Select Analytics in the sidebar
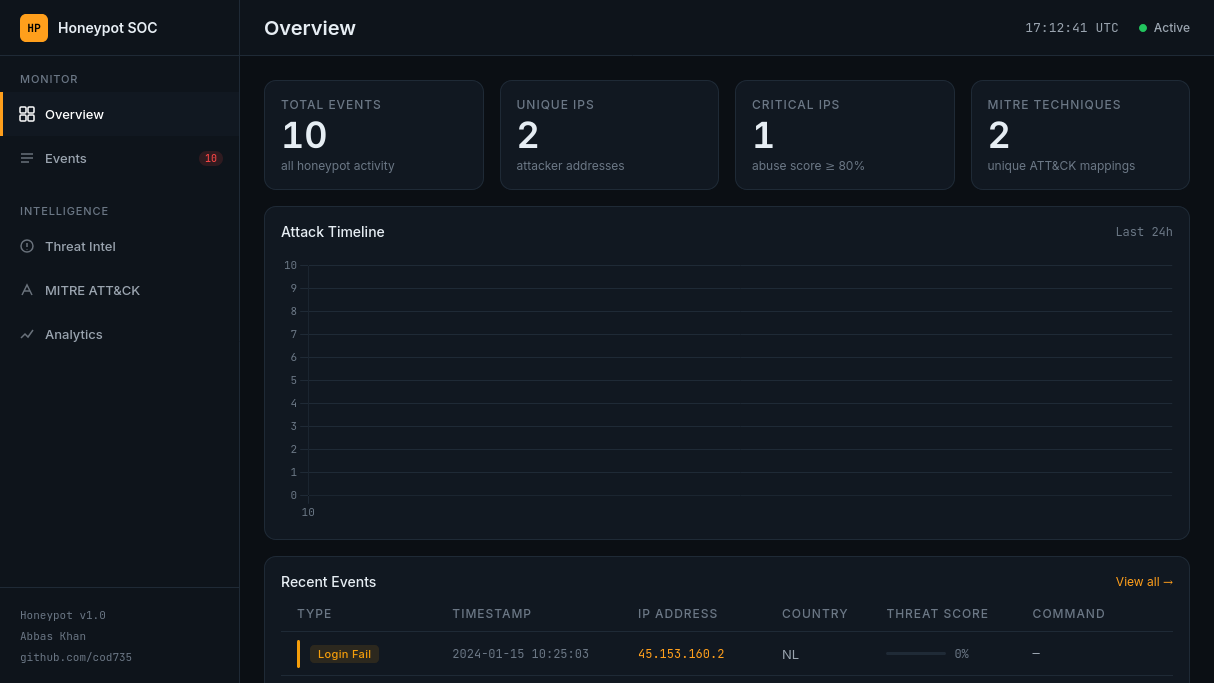Screen dimensions: 1214x683 tap(74, 334)
